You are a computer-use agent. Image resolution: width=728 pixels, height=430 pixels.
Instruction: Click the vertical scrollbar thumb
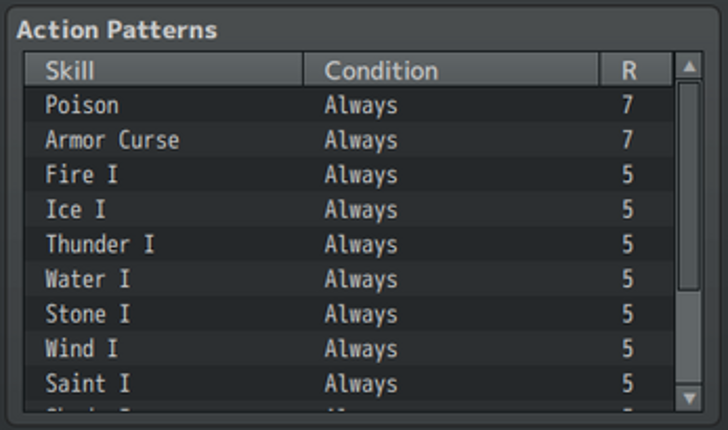click(689, 186)
